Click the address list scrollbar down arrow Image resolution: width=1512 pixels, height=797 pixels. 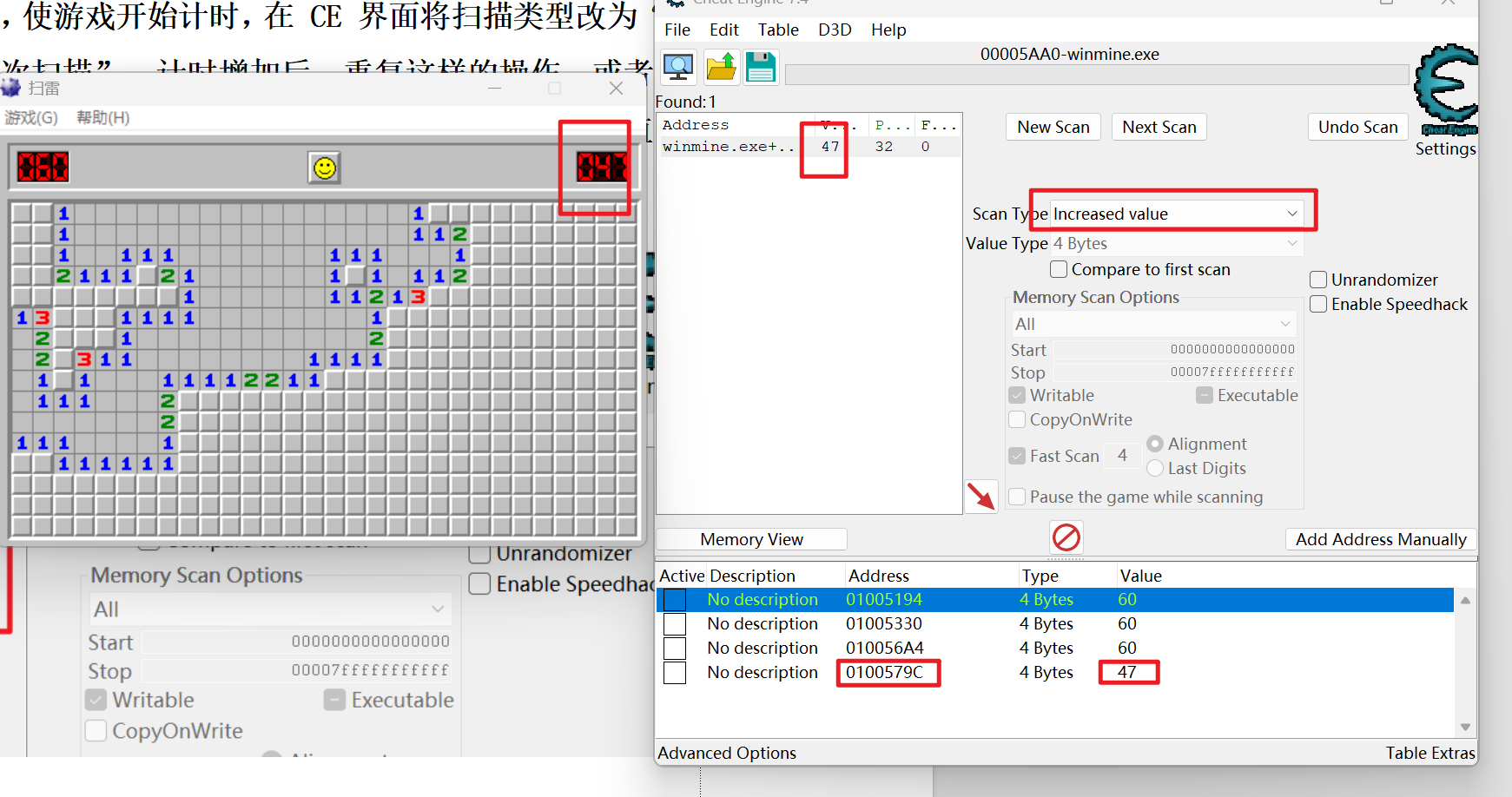[1465, 728]
